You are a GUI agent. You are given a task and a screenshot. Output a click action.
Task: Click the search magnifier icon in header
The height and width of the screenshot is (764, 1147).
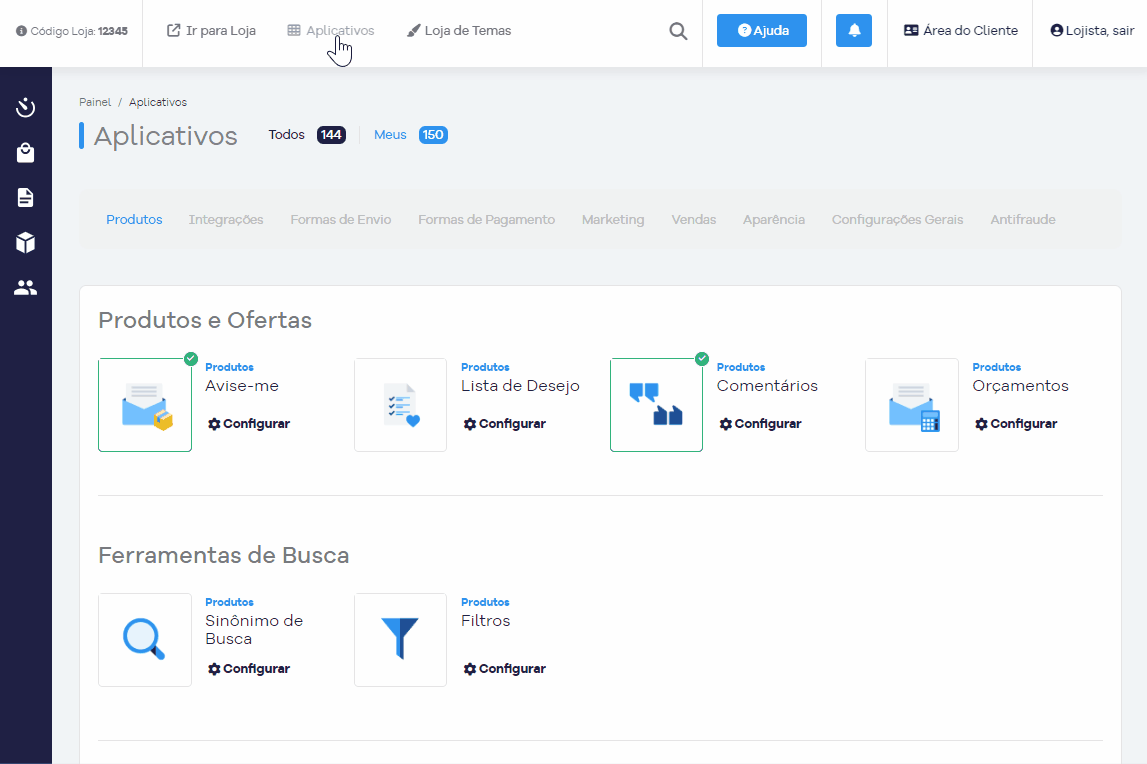pos(678,31)
